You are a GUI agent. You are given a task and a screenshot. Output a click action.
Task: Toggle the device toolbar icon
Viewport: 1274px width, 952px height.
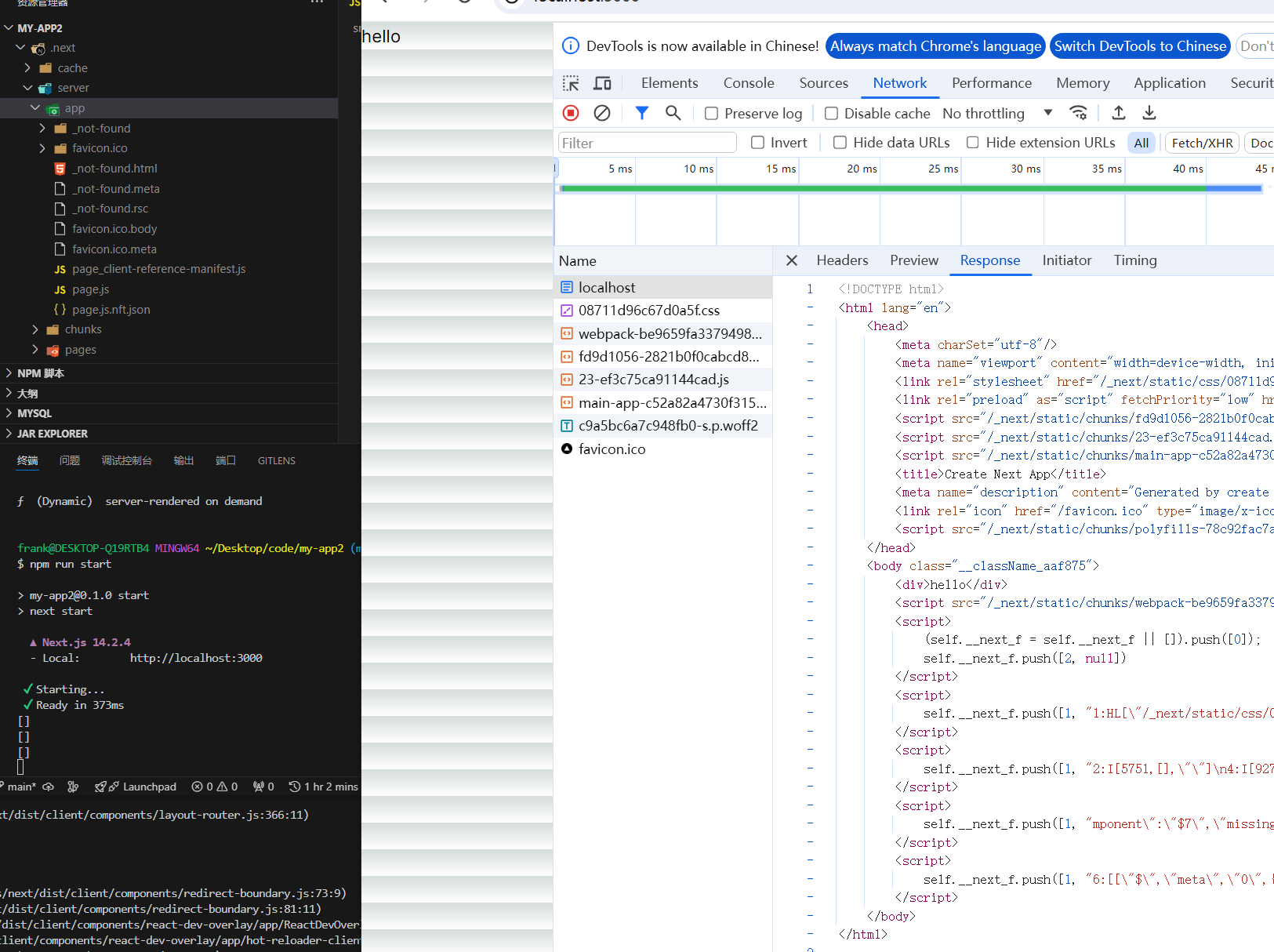(x=602, y=83)
